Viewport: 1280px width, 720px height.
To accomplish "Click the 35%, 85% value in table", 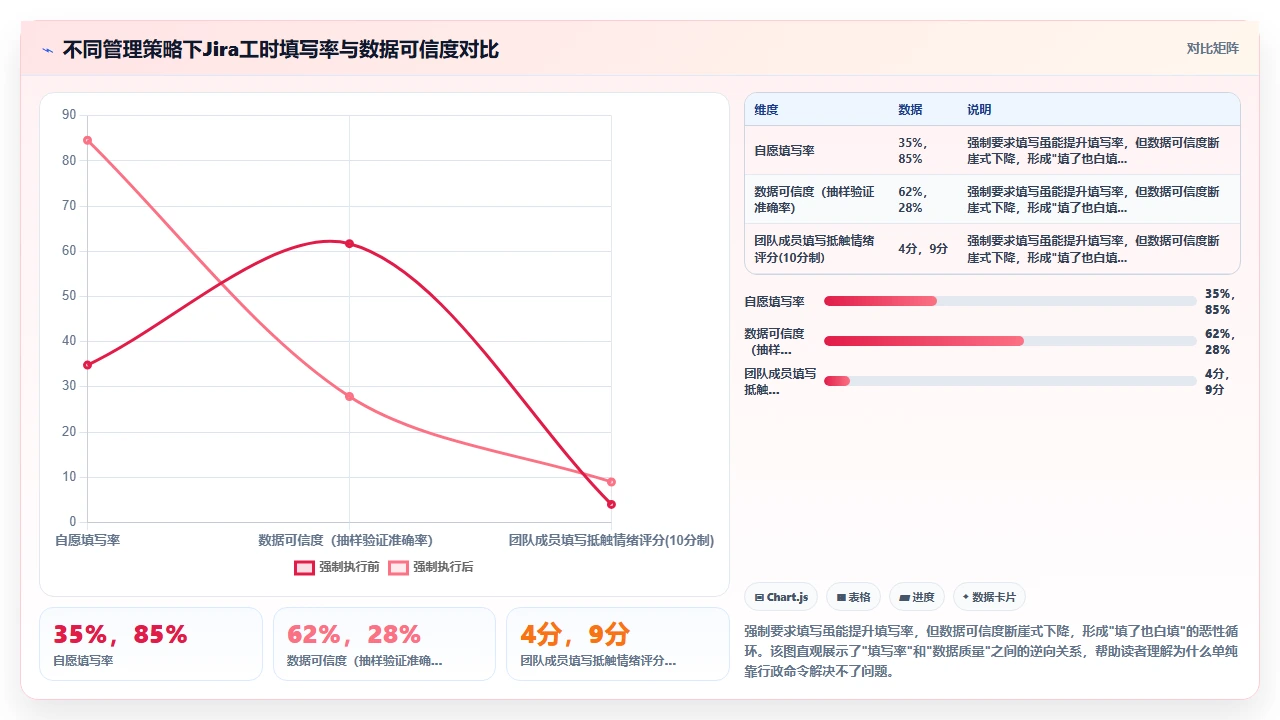I will click(x=913, y=151).
